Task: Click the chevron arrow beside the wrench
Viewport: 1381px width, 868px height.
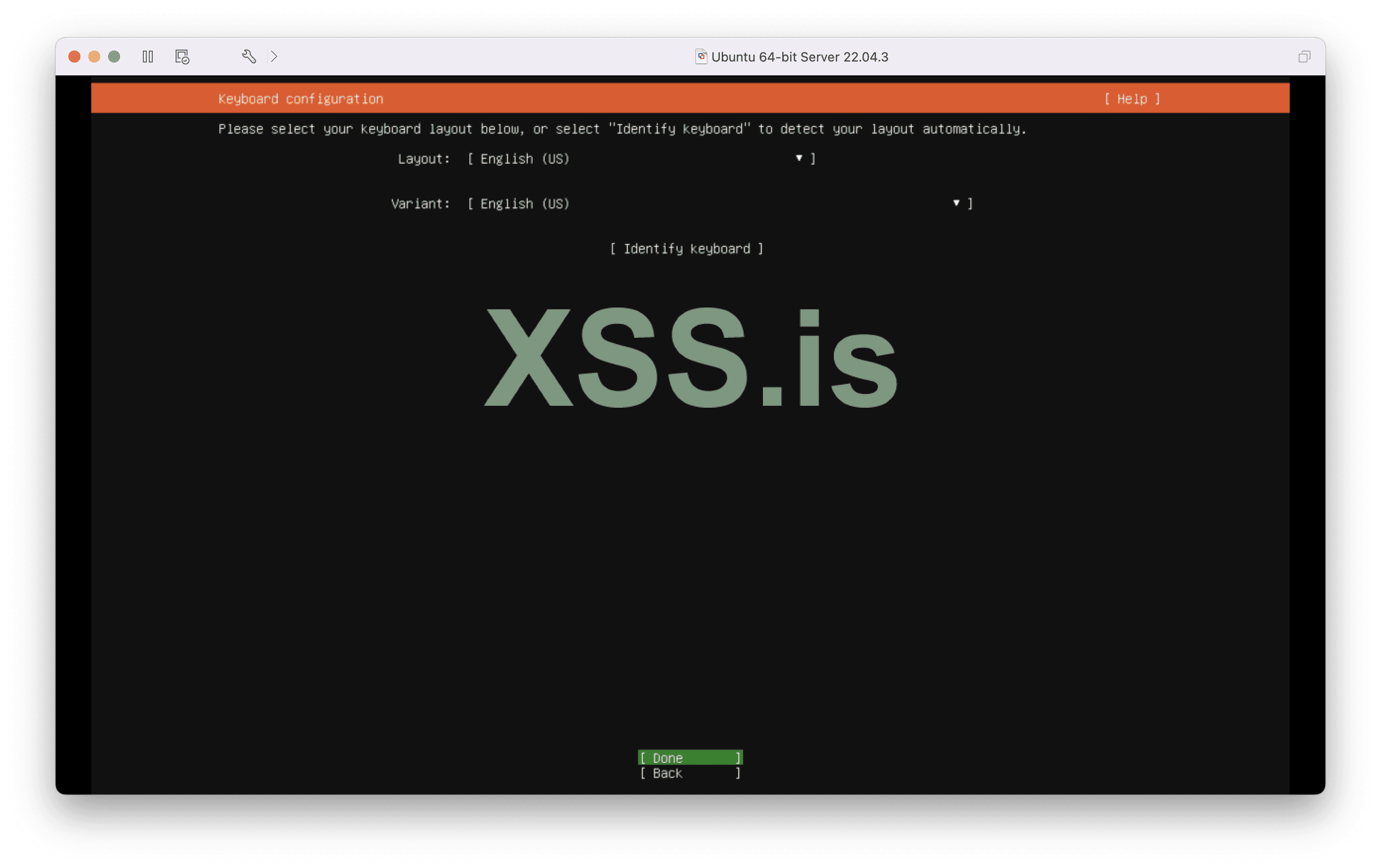Action: (x=274, y=57)
